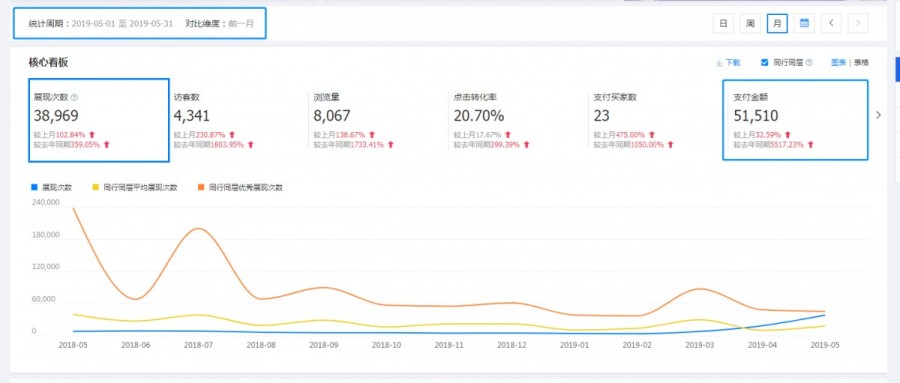The image size is (900, 383).
Task: Click value 20.70% under 点击转化率
Action: point(479,116)
